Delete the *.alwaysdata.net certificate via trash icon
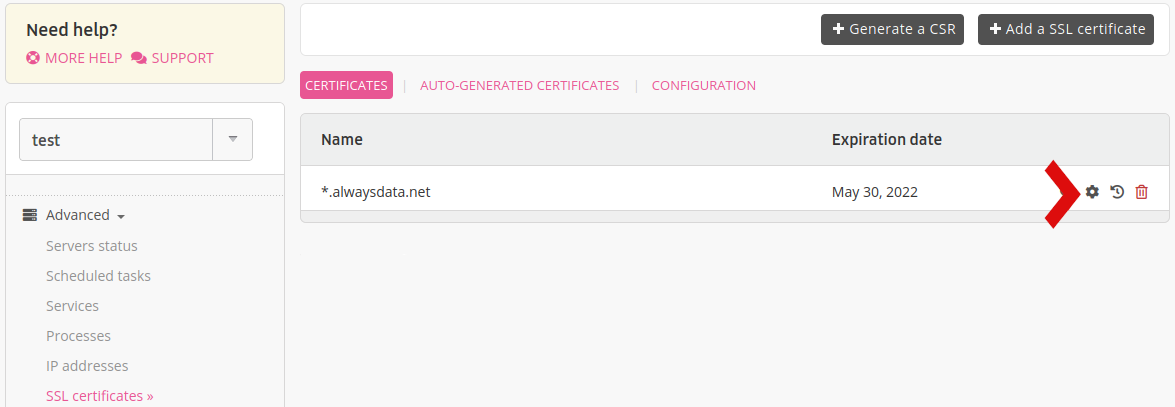 (x=1141, y=192)
